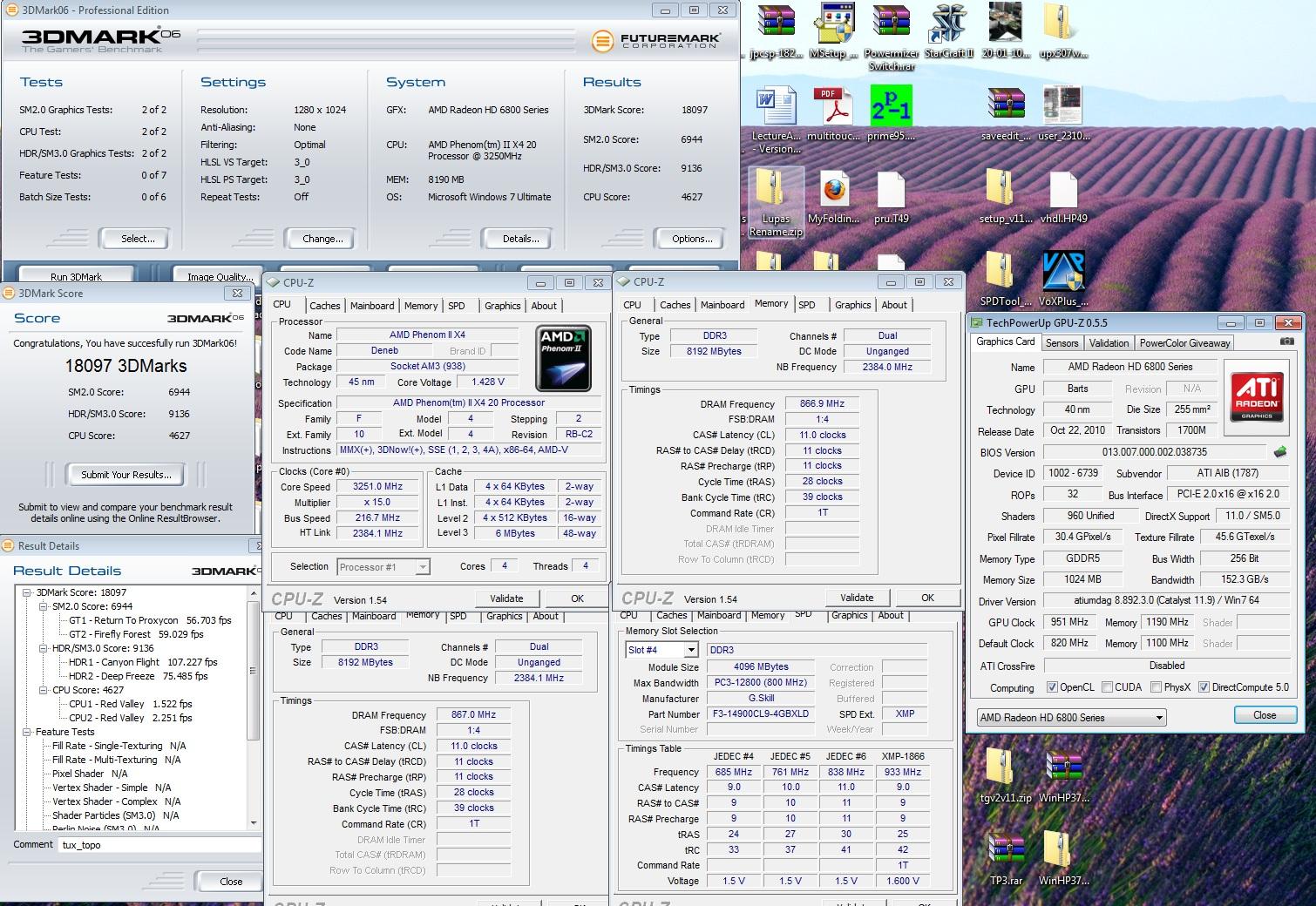Viewport: 1316px width, 906px height.
Task: Click the Close button in GPU-Z
Action: [x=1265, y=715]
